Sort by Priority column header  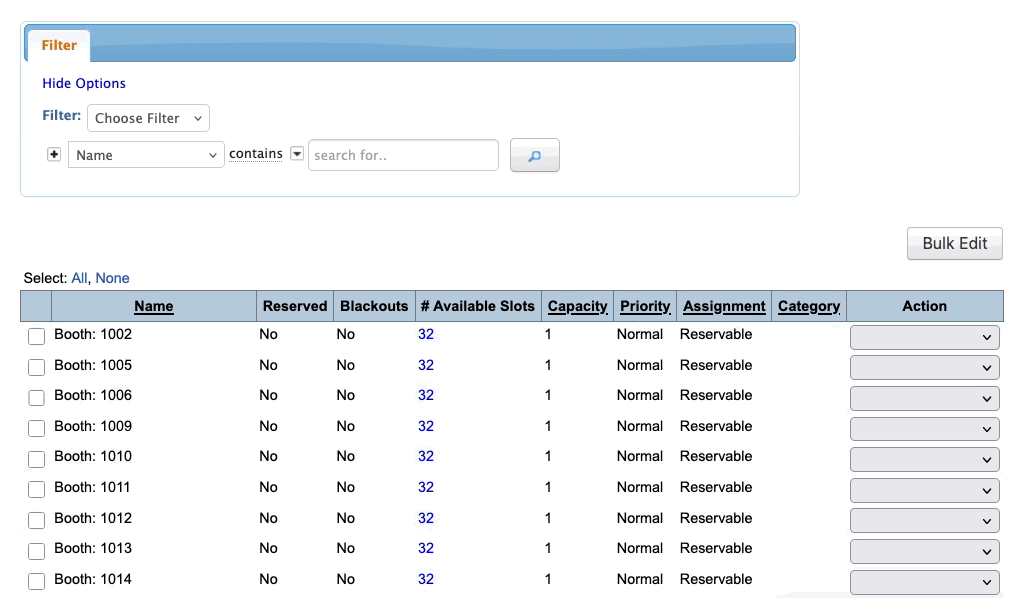click(x=645, y=306)
